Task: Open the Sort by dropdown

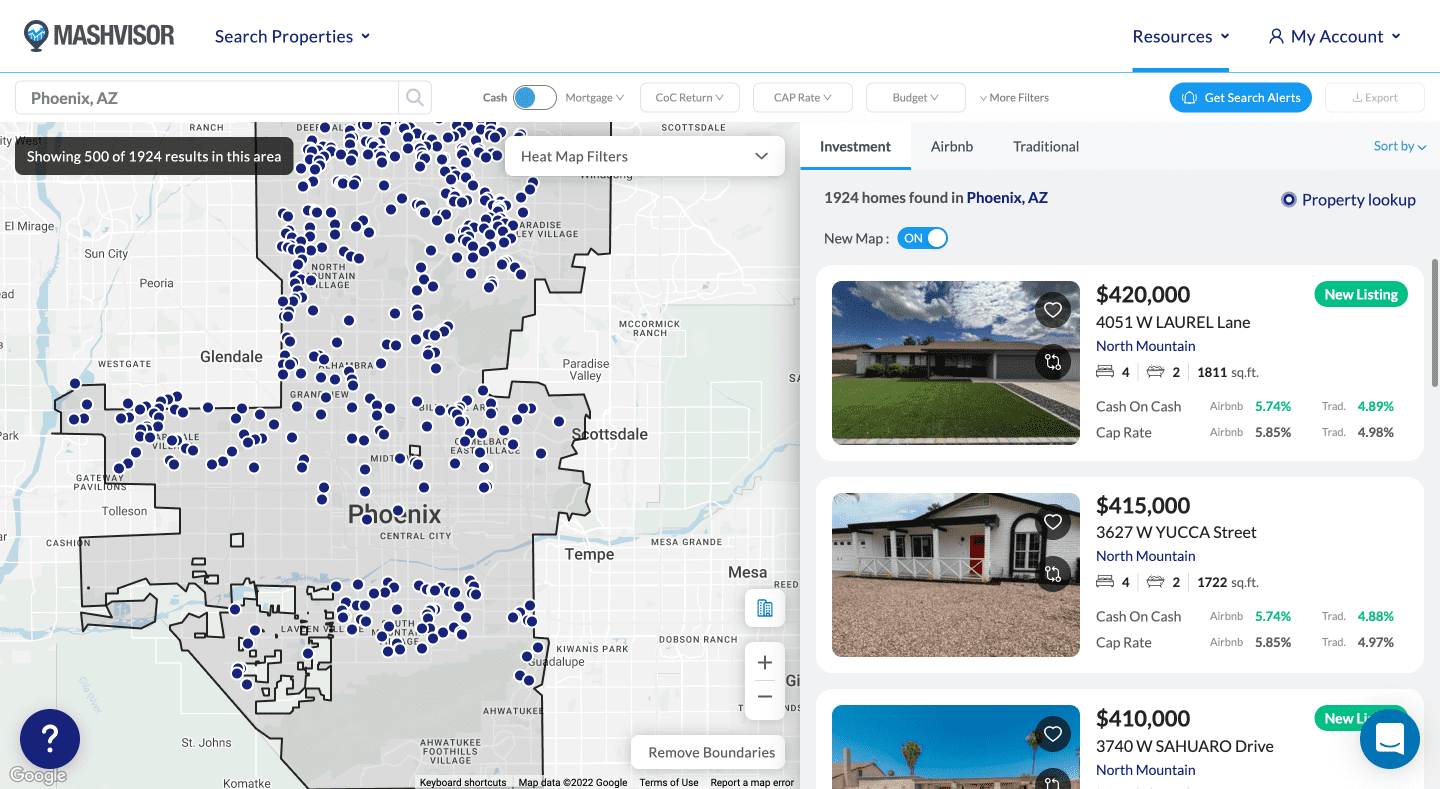Action: 1399,146
